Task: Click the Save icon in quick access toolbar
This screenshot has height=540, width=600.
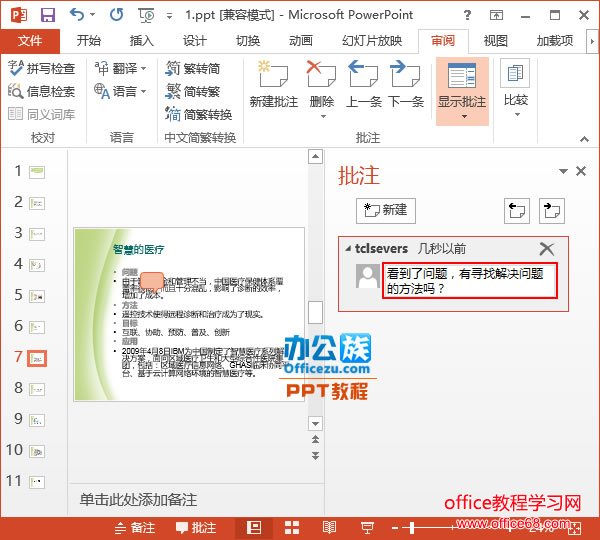Action: 48,15
